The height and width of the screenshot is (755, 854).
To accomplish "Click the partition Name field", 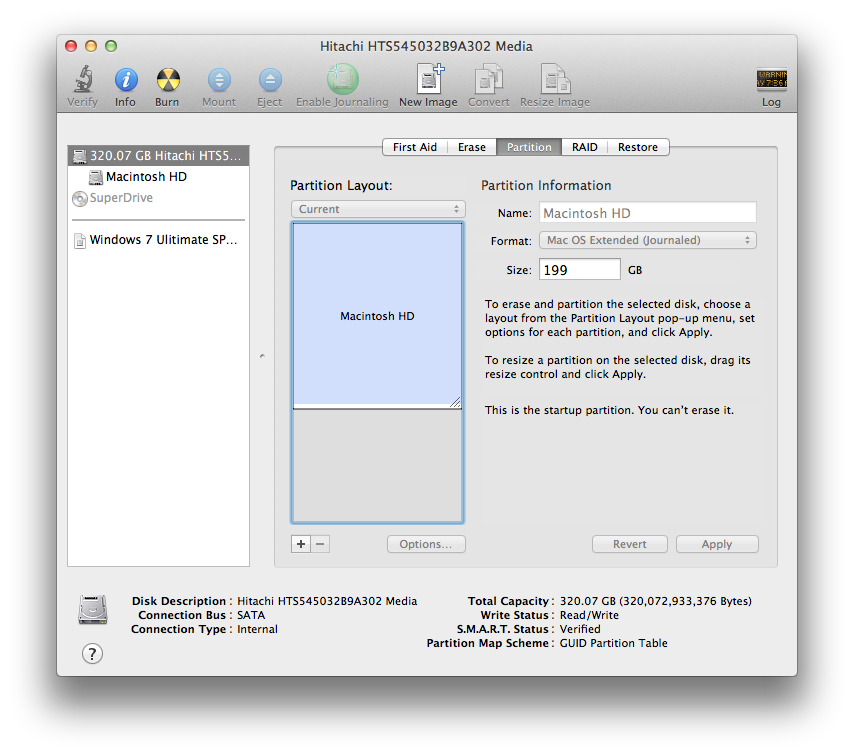I will (648, 213).
